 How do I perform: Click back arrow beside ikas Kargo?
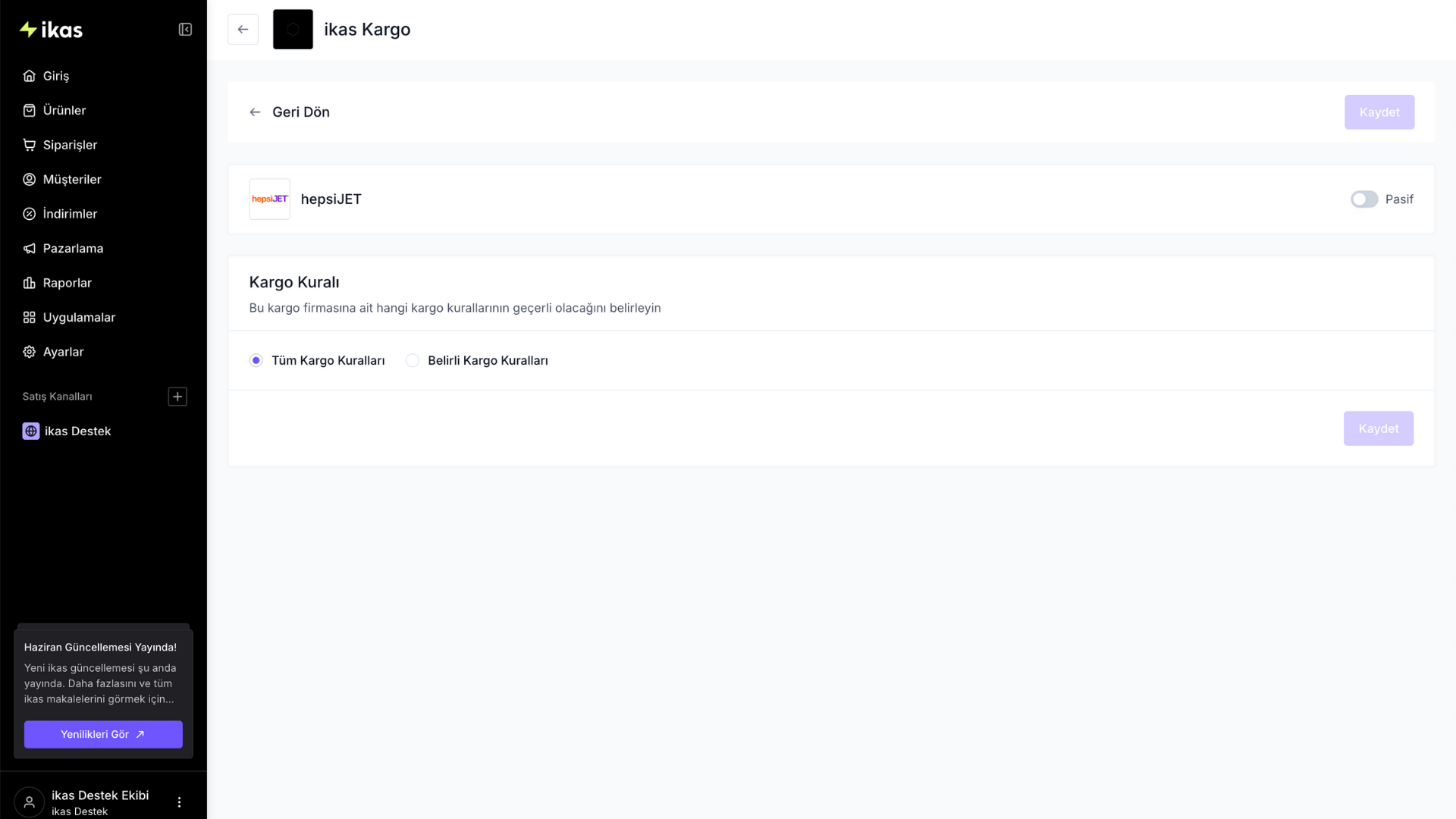pos(243,30)
